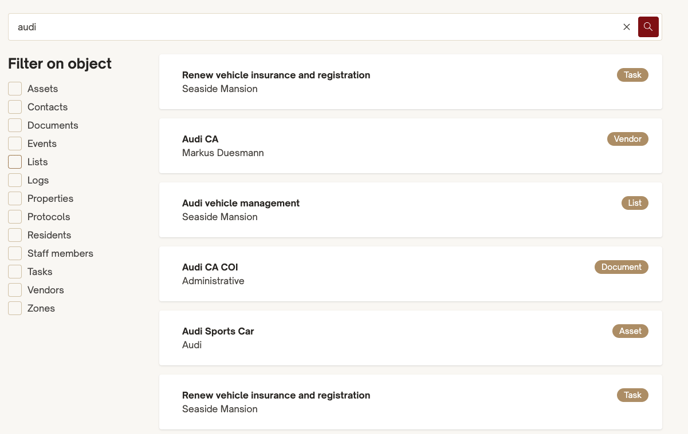Check the Zones filter checkbox
Screen dimensions: 688x434
pos(15,308)
